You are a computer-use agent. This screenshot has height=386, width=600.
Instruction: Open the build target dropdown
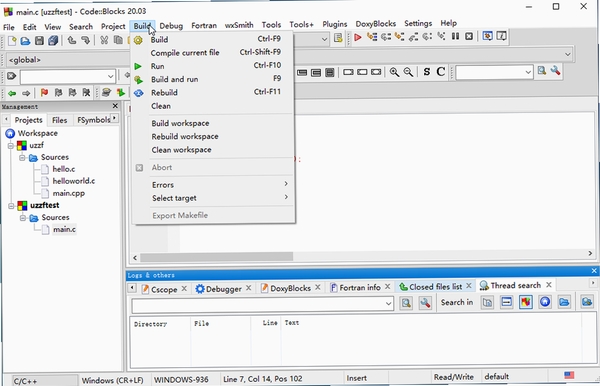coord(324,39)
